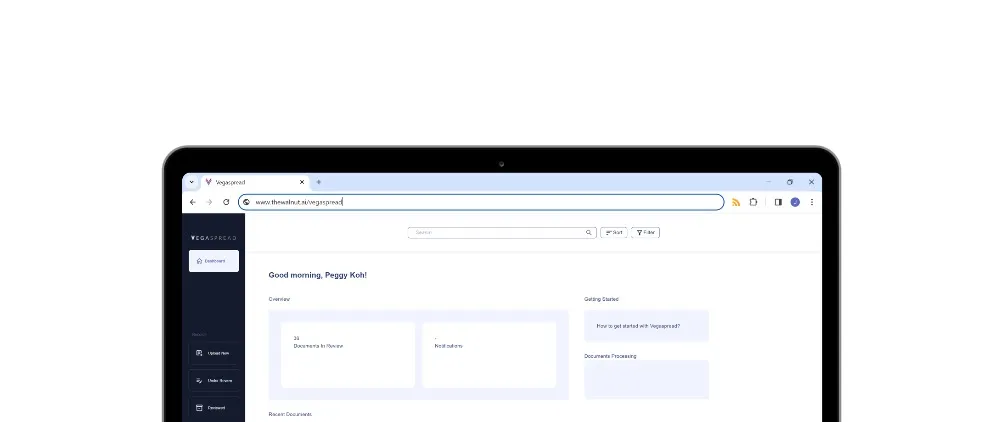Click the dashboard Search input field
Viewport: 1000px width, 422px height.
(502, 233)
